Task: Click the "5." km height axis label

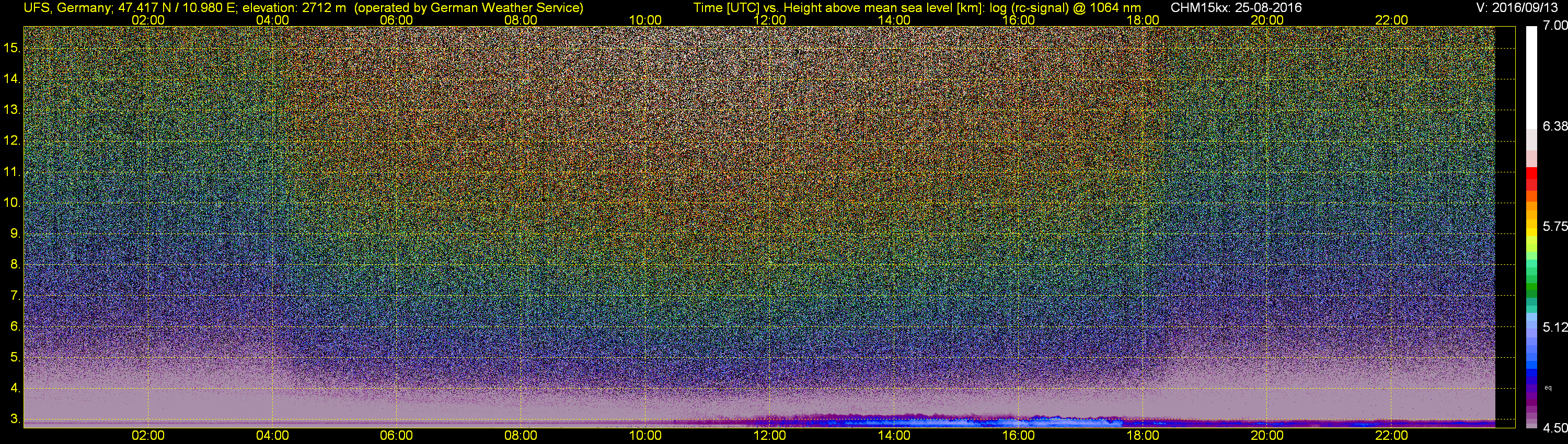Action: 15,358
